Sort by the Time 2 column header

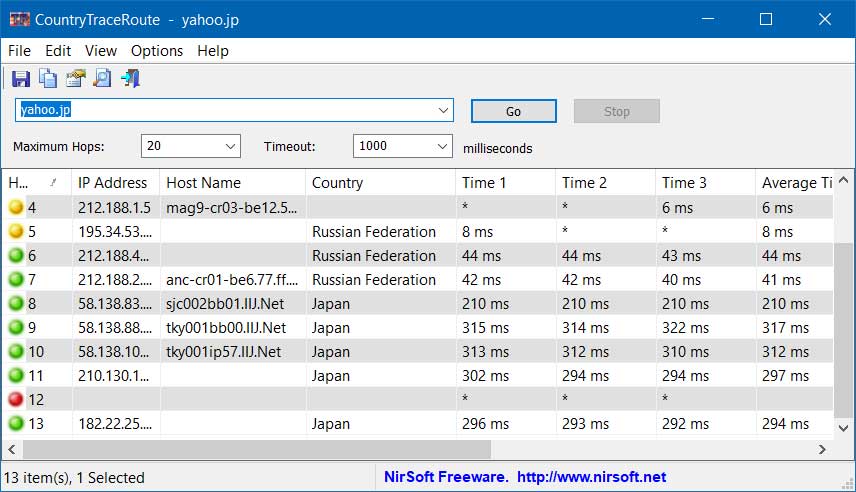(605, 183)
